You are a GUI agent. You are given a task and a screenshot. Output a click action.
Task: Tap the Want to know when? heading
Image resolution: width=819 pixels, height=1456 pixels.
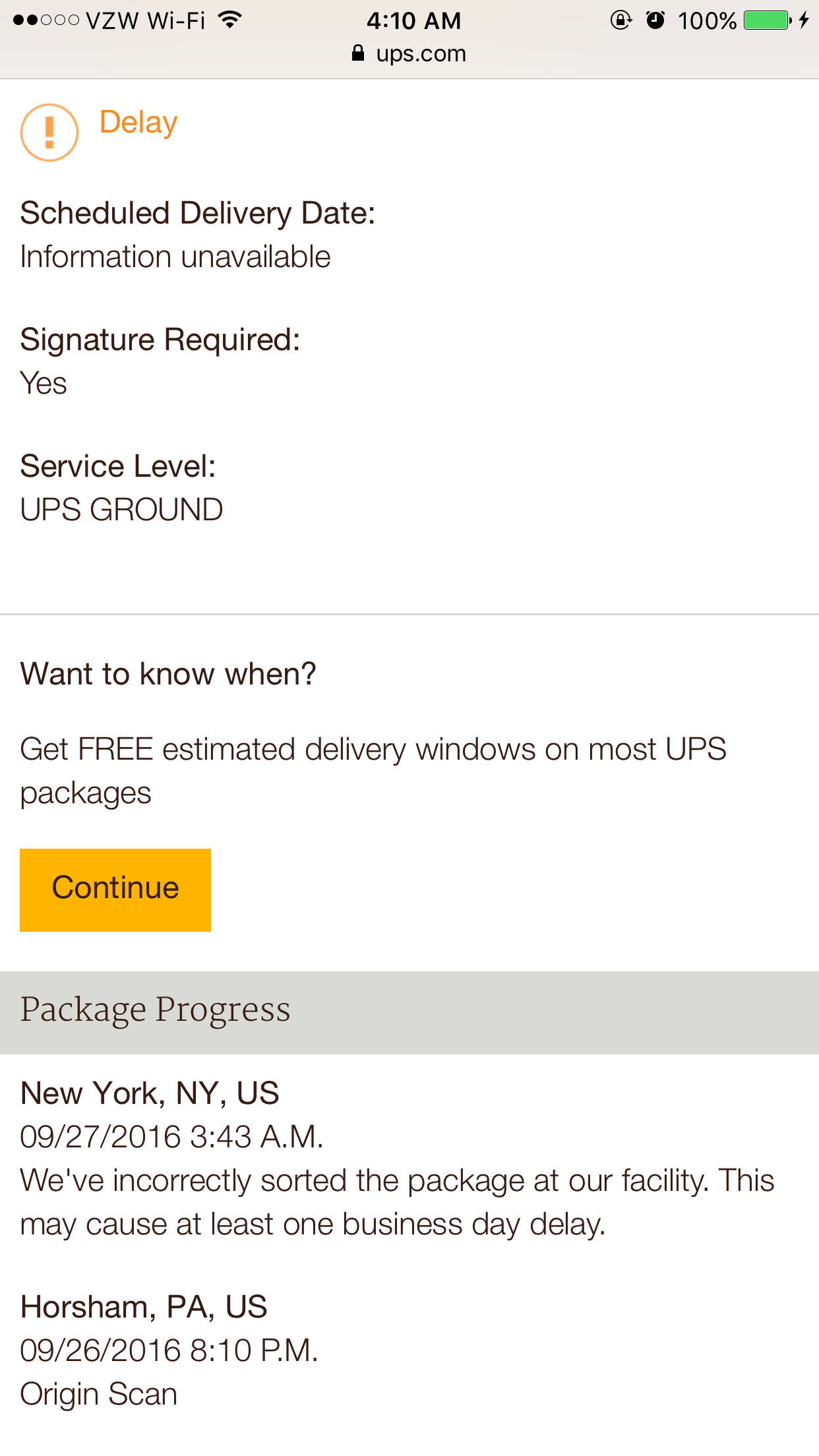[x=168, y=674]
